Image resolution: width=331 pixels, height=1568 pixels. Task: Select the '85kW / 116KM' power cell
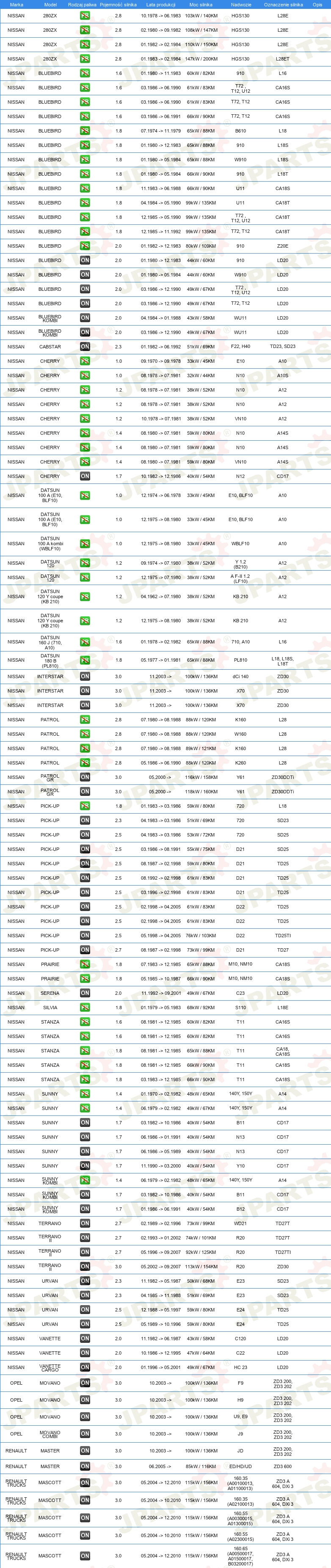point(201,1466)
